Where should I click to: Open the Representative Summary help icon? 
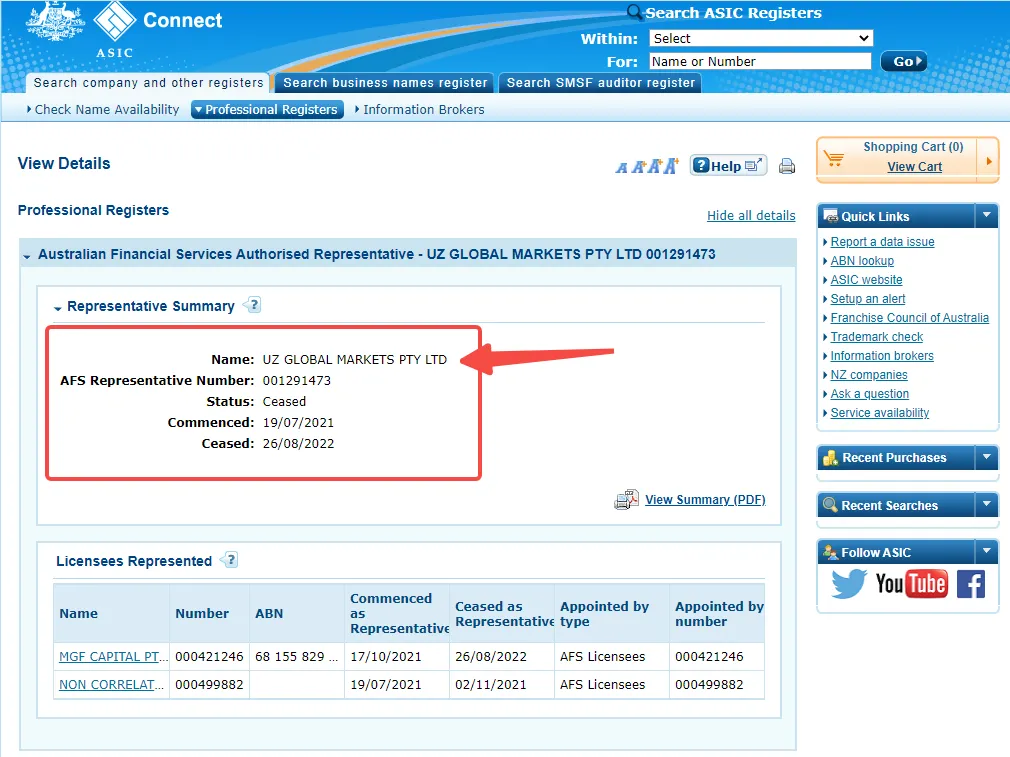(252, 305)
